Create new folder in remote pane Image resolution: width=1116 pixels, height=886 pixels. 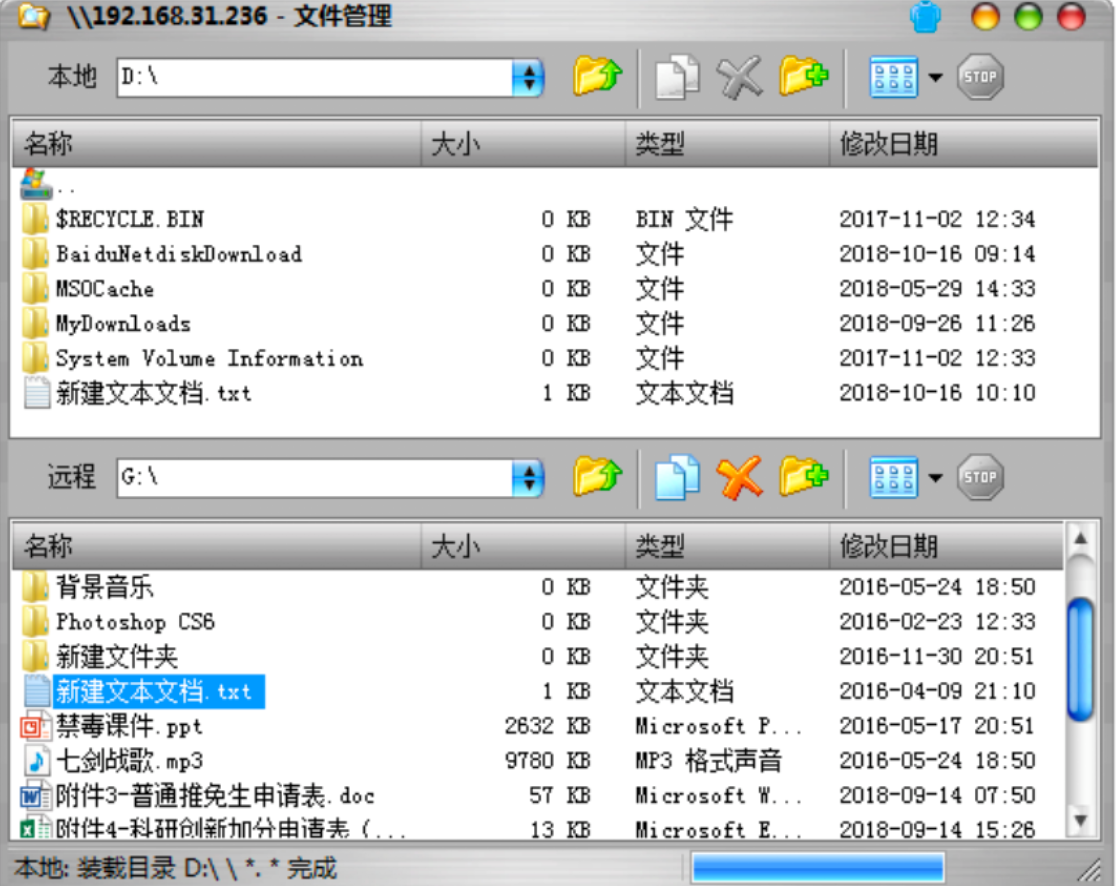(804, 477)
